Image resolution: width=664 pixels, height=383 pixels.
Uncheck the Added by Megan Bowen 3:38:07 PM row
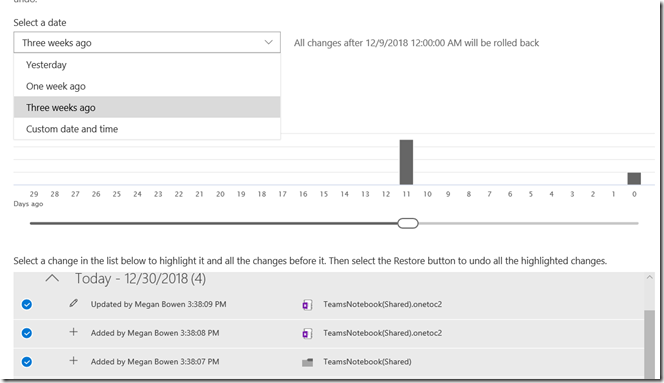coord(27,362)
